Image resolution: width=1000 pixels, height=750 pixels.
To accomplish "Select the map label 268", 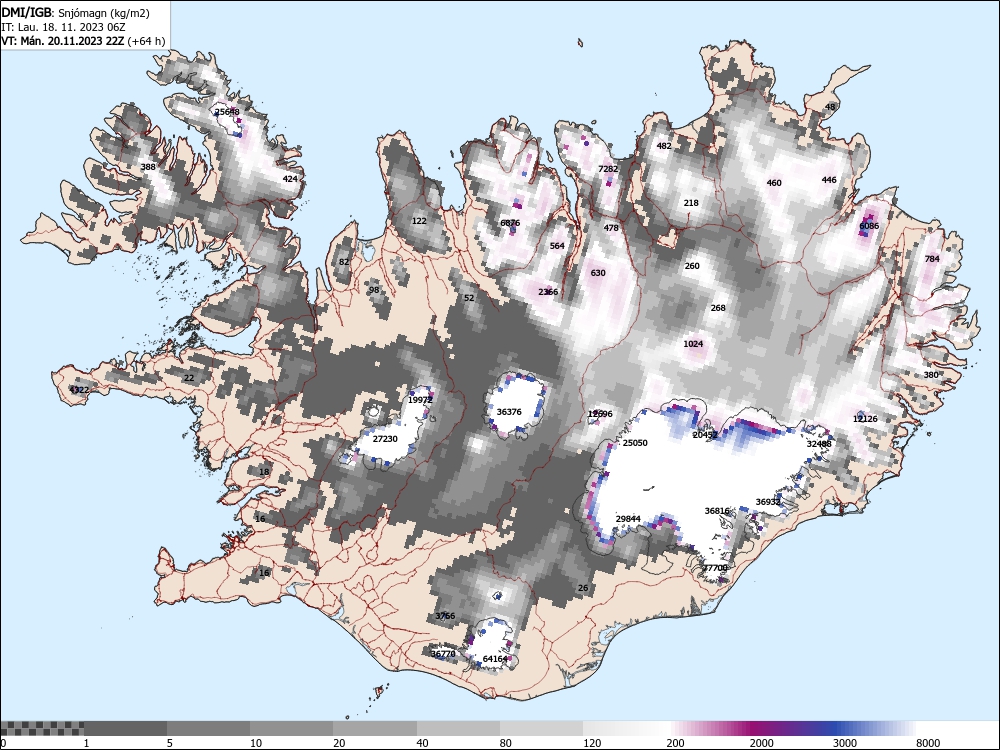I will (718, 308).
